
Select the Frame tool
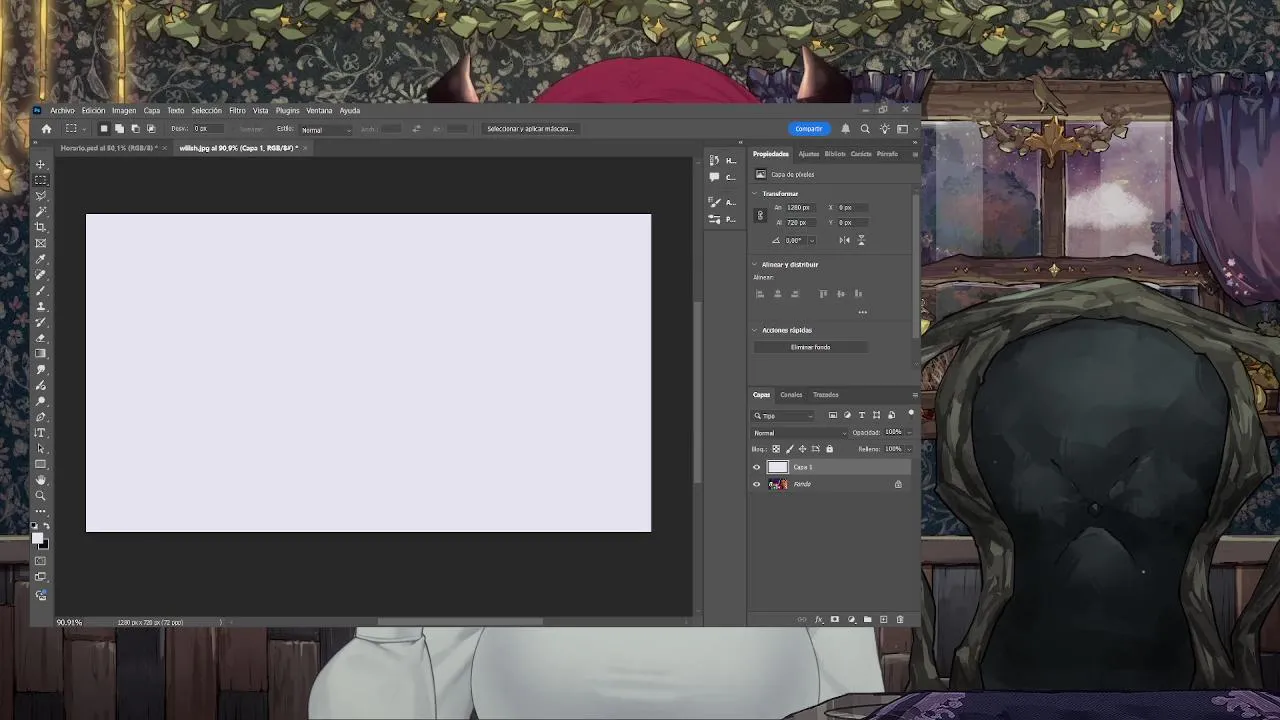tap(40, 243)
